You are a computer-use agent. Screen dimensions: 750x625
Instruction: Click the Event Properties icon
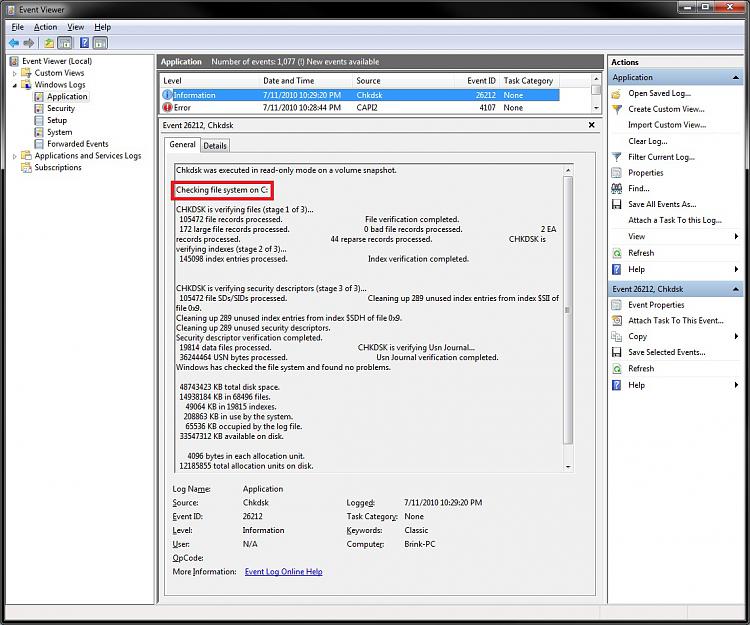coord(617,305)
